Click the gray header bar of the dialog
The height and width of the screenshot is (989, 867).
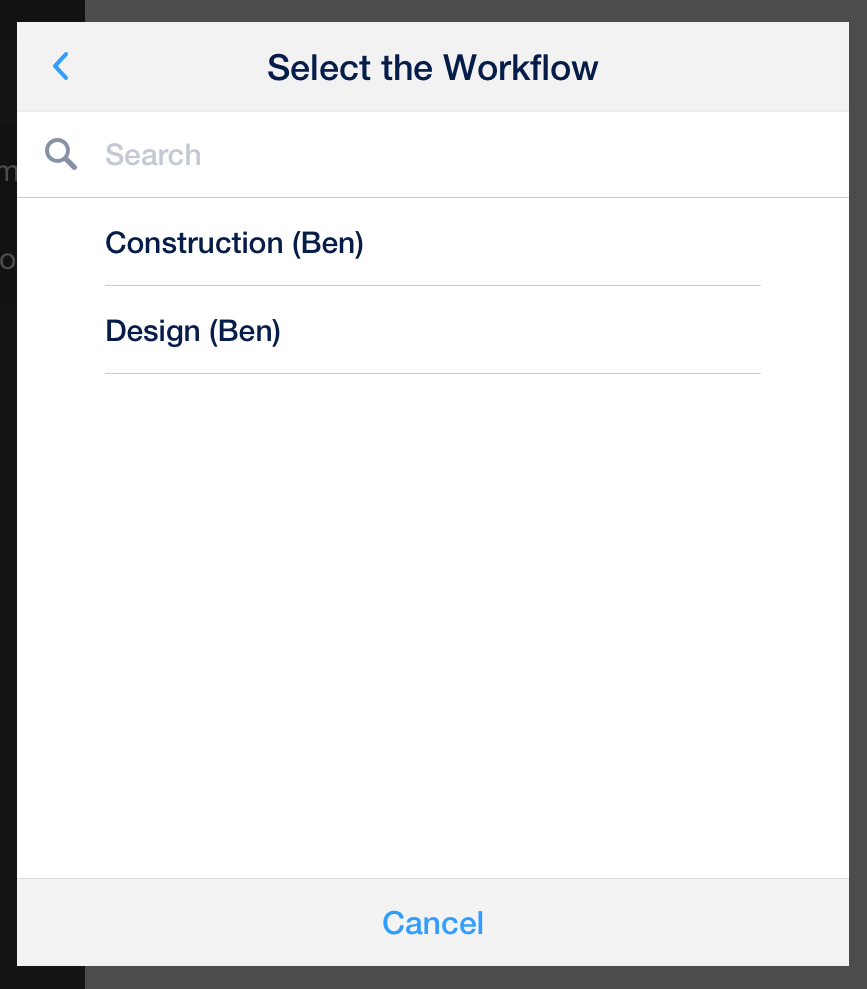pyautogui.click(x=720, y=68)
